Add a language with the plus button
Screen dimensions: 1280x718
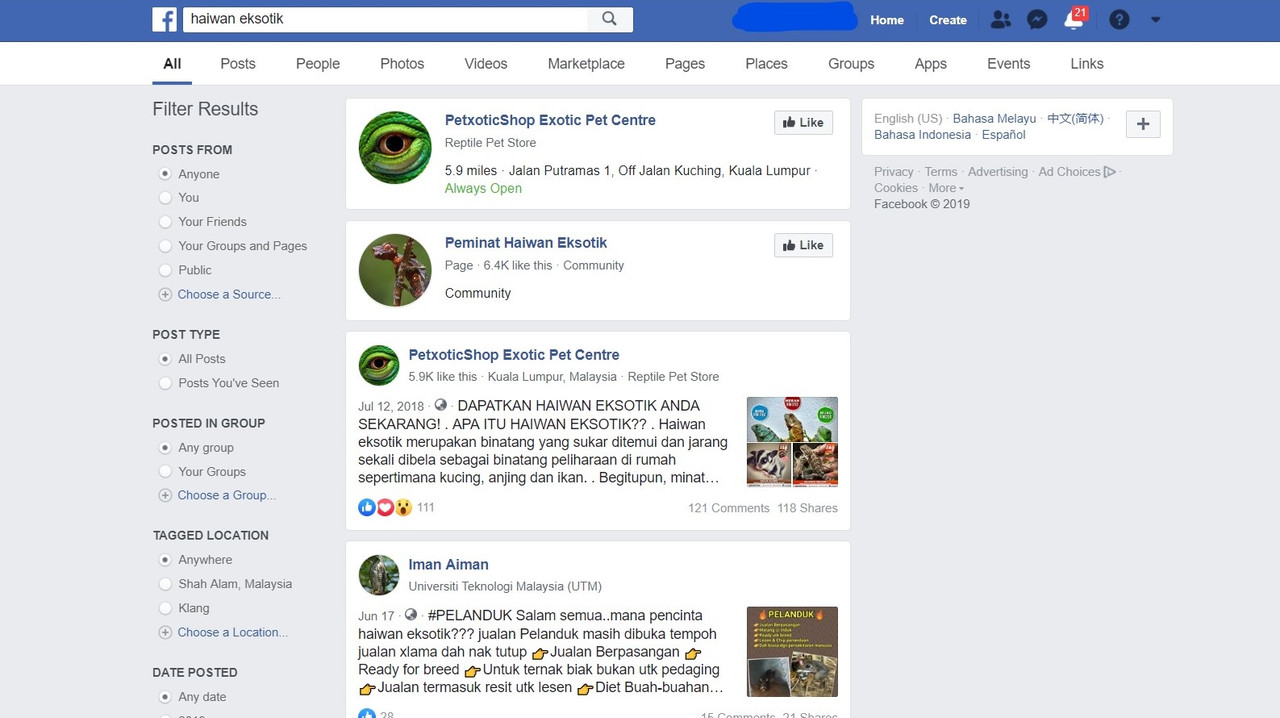1143,125
